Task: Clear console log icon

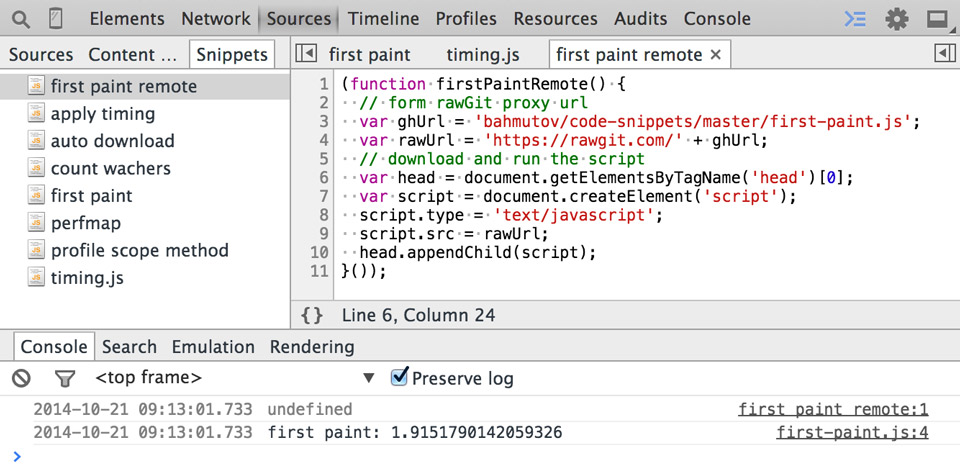Action: click(x=21, y=378)
